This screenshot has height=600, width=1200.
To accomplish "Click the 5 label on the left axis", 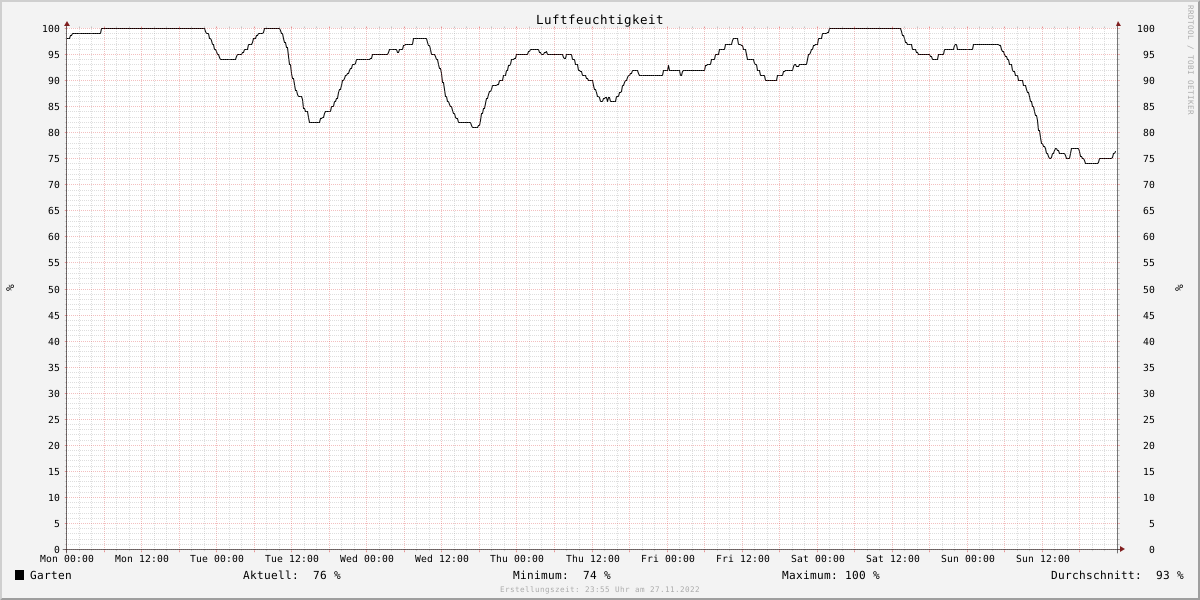I will (57, 523).
